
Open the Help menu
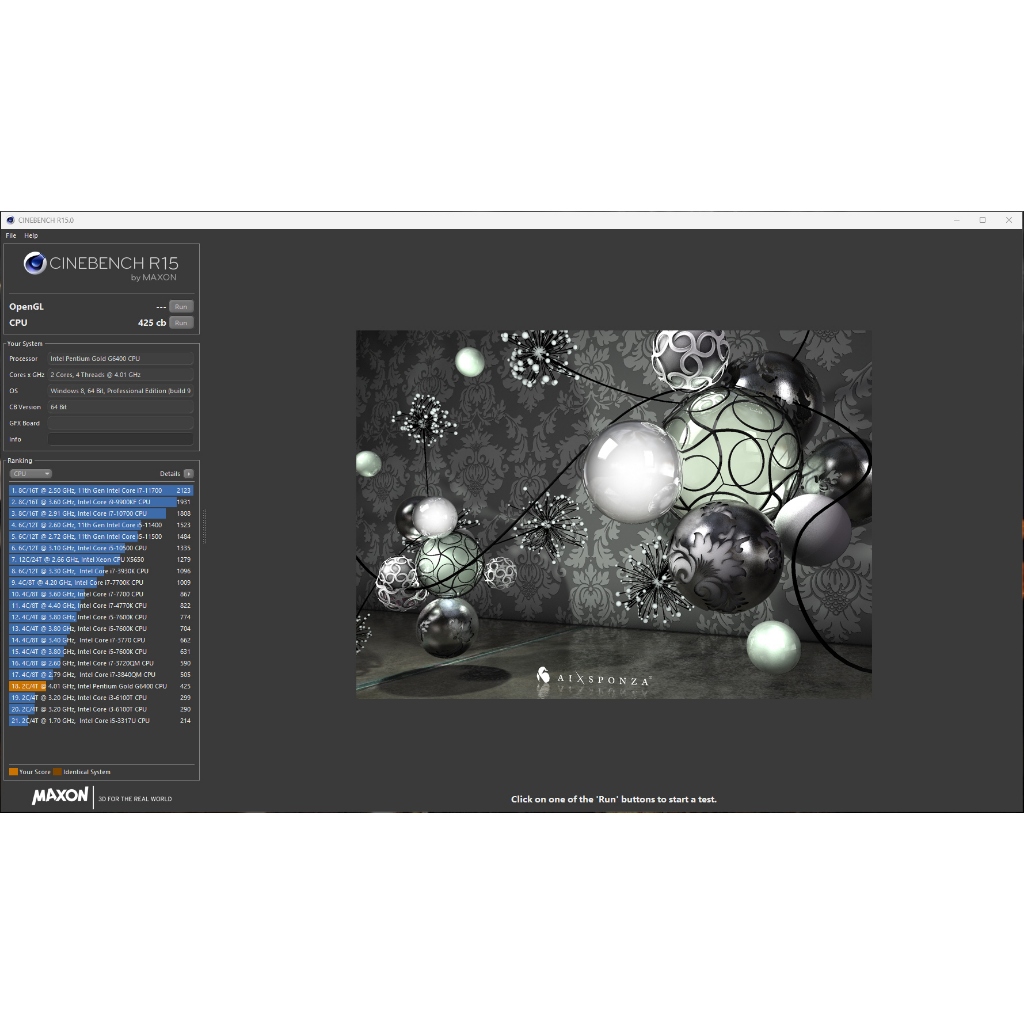click(31, 236)
